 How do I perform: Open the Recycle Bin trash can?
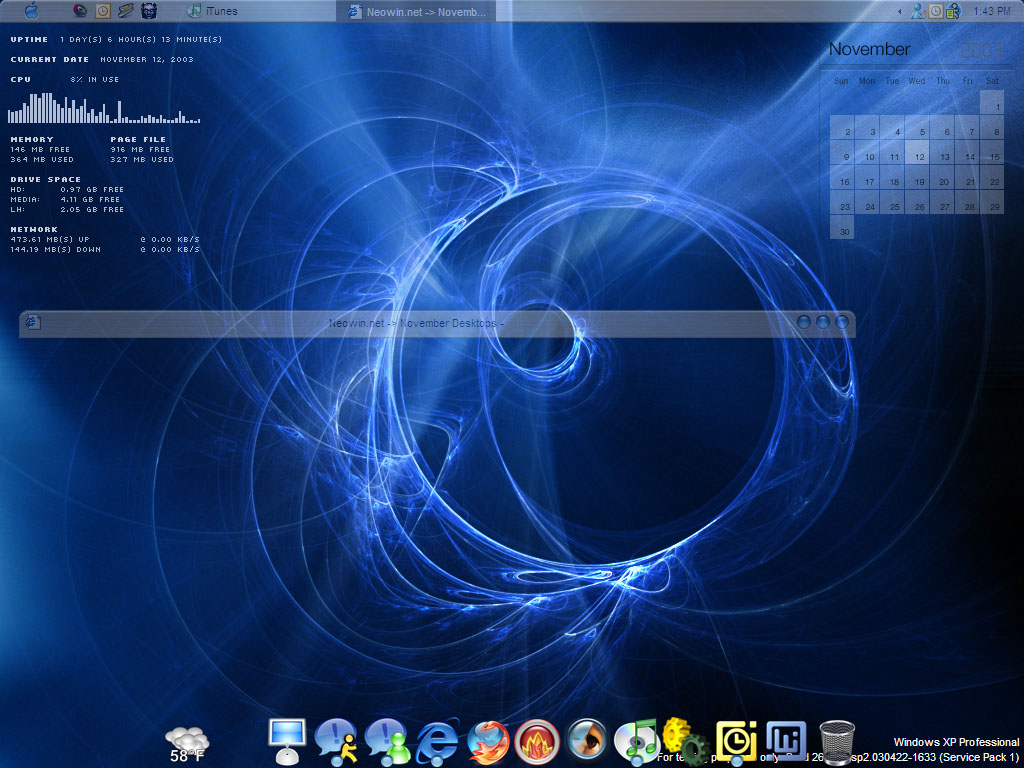837,742
